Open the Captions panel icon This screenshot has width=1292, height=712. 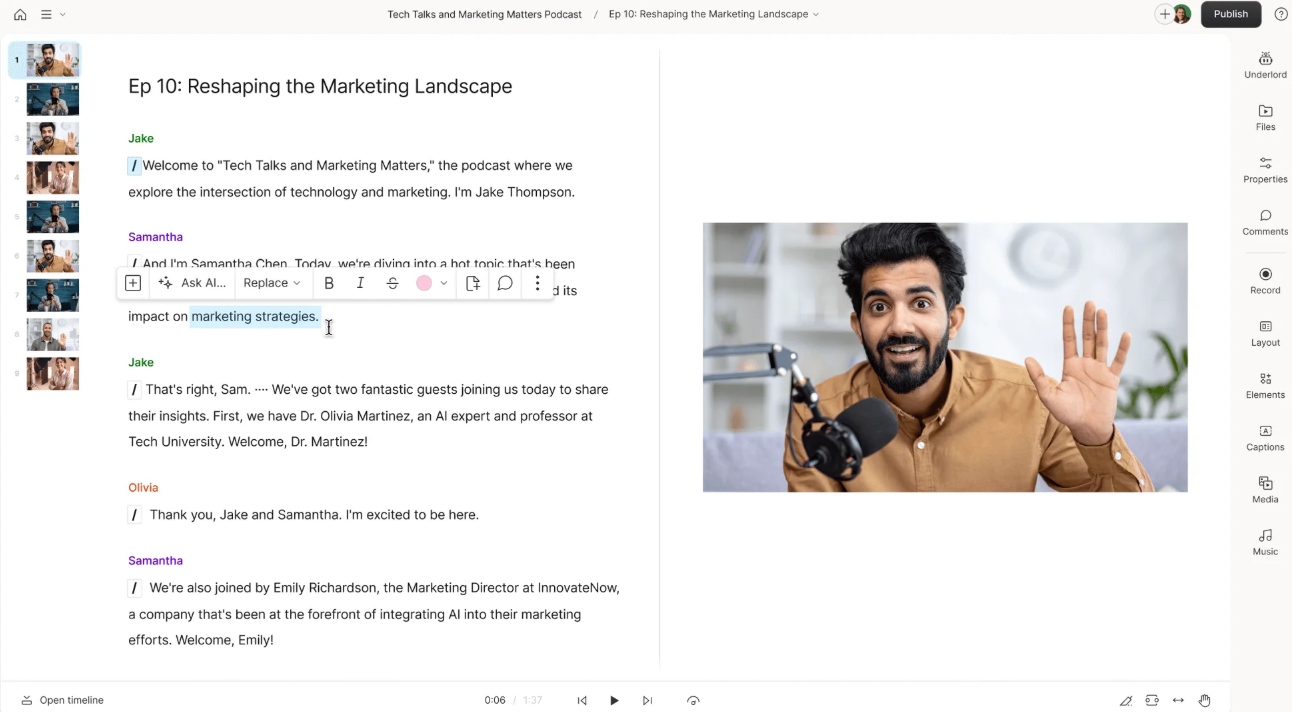[x=1265, y=437]
